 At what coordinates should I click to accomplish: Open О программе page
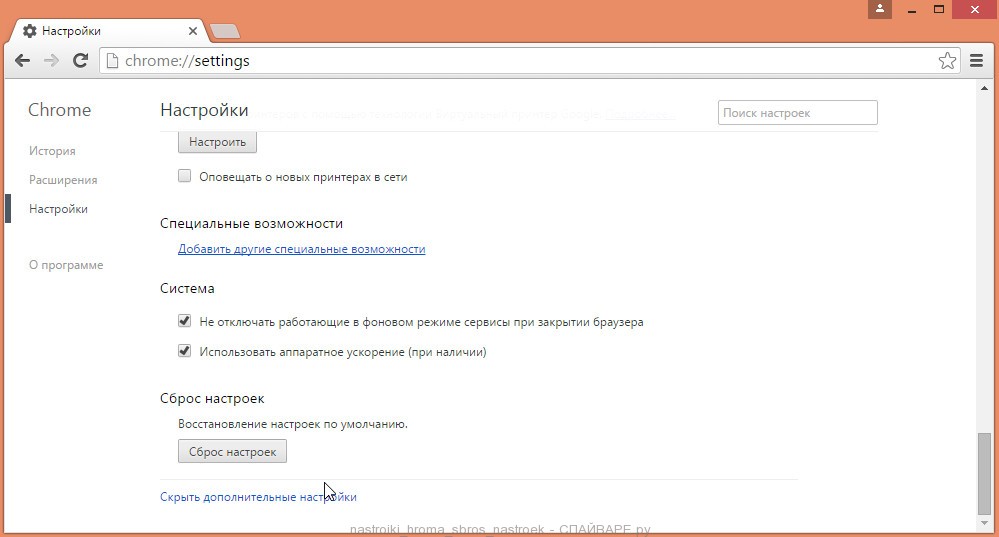[66, 265]
